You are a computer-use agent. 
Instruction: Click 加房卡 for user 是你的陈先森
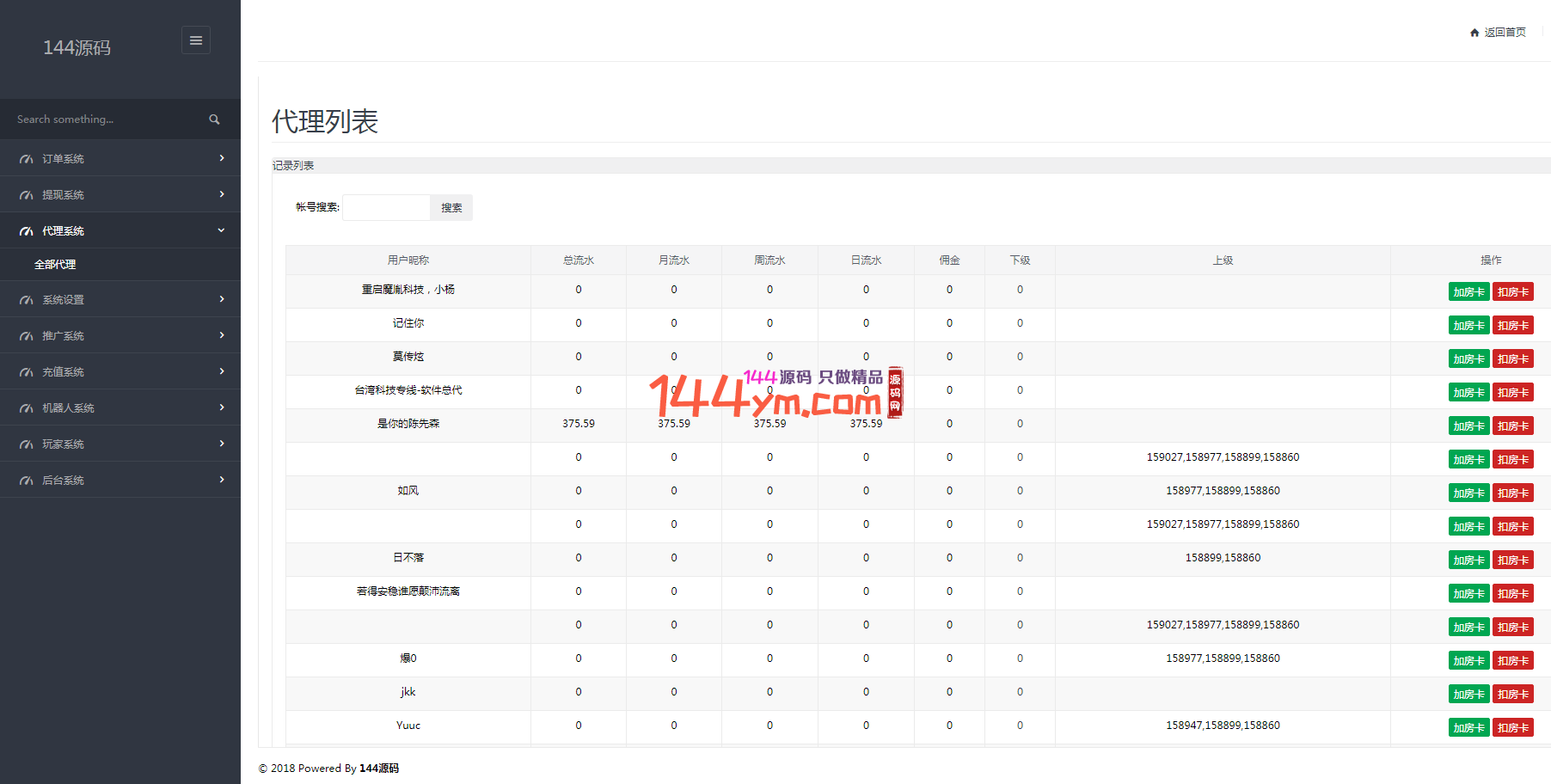click(x=1468, y=426)
